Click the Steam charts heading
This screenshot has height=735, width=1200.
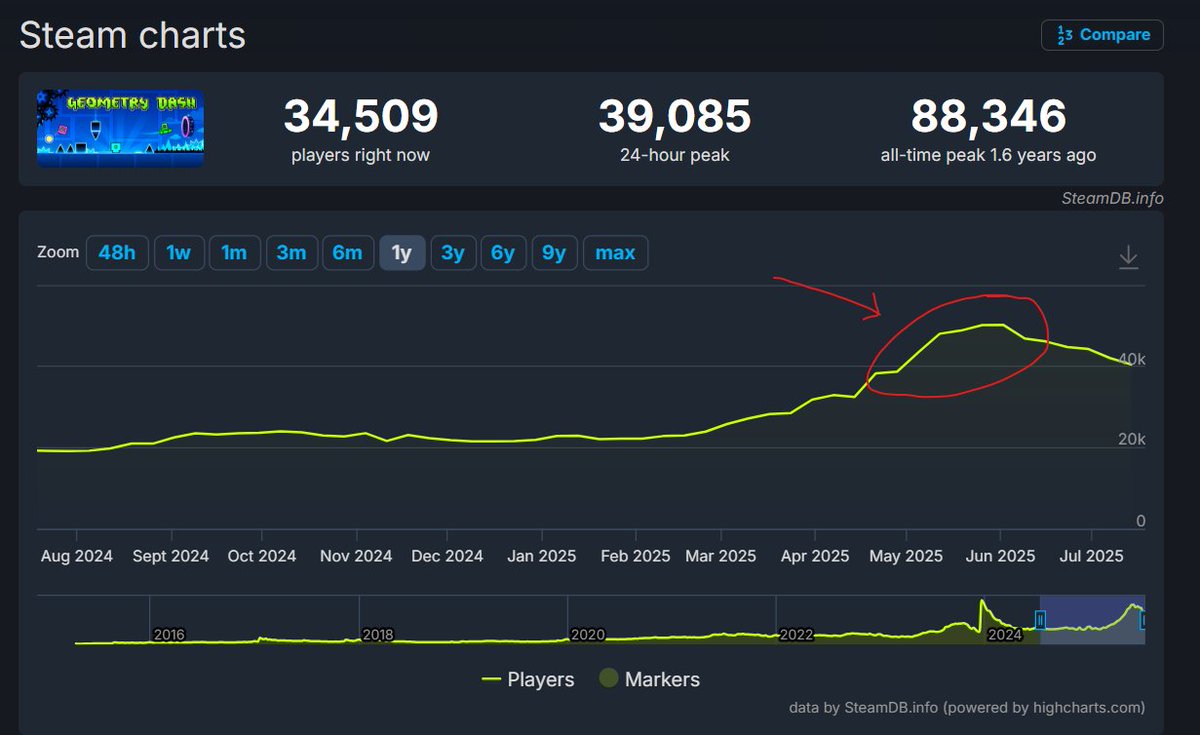(x=133, y=35)
